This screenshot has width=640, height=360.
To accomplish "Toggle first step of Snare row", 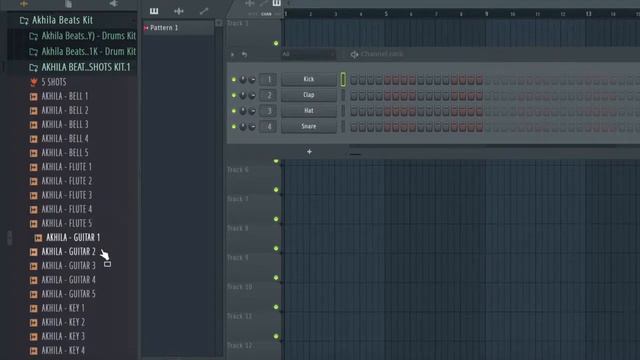I will (354, 127).
